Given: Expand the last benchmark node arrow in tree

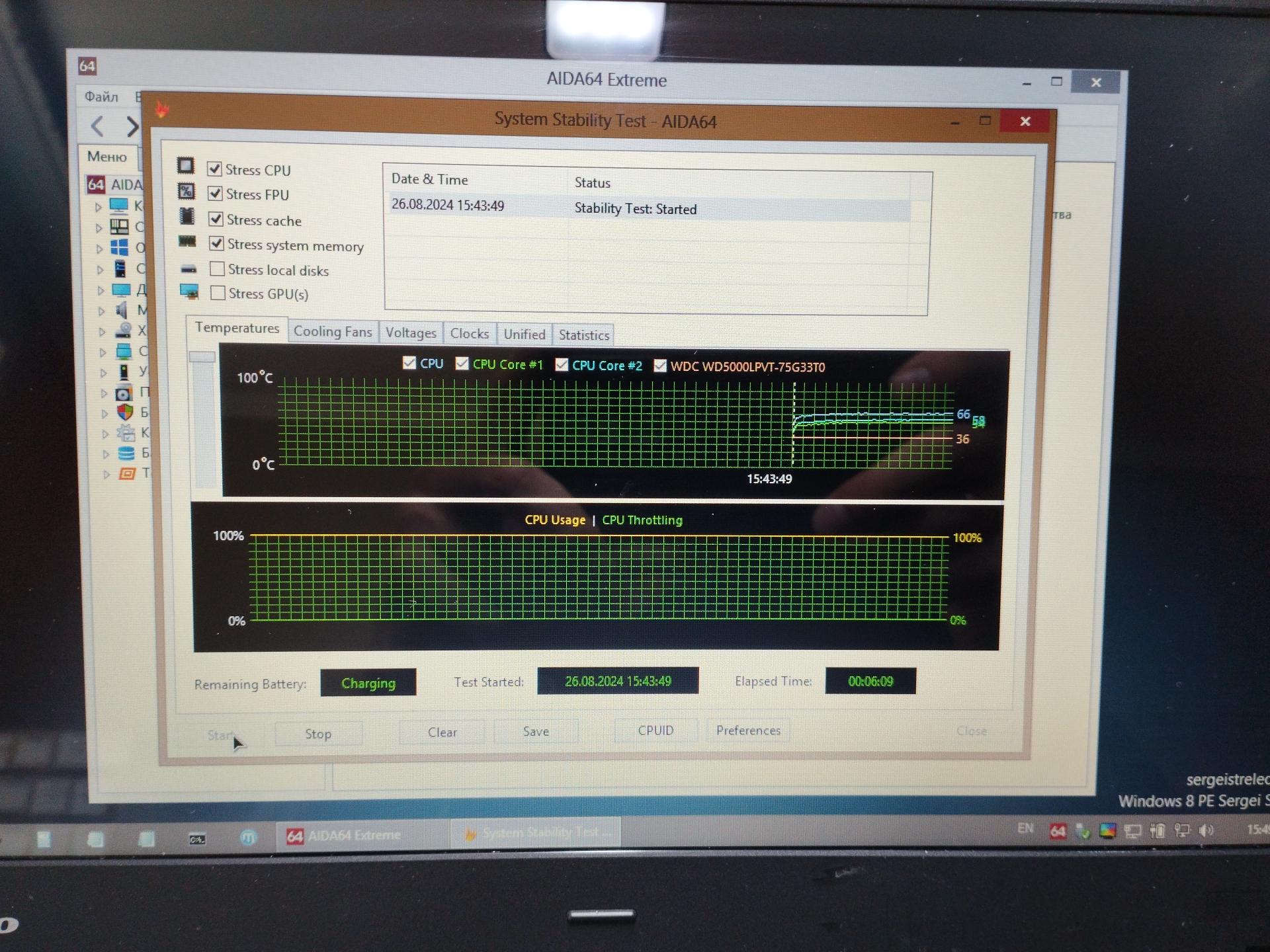Looking at the screenshot, I should [x=106, y=474].
